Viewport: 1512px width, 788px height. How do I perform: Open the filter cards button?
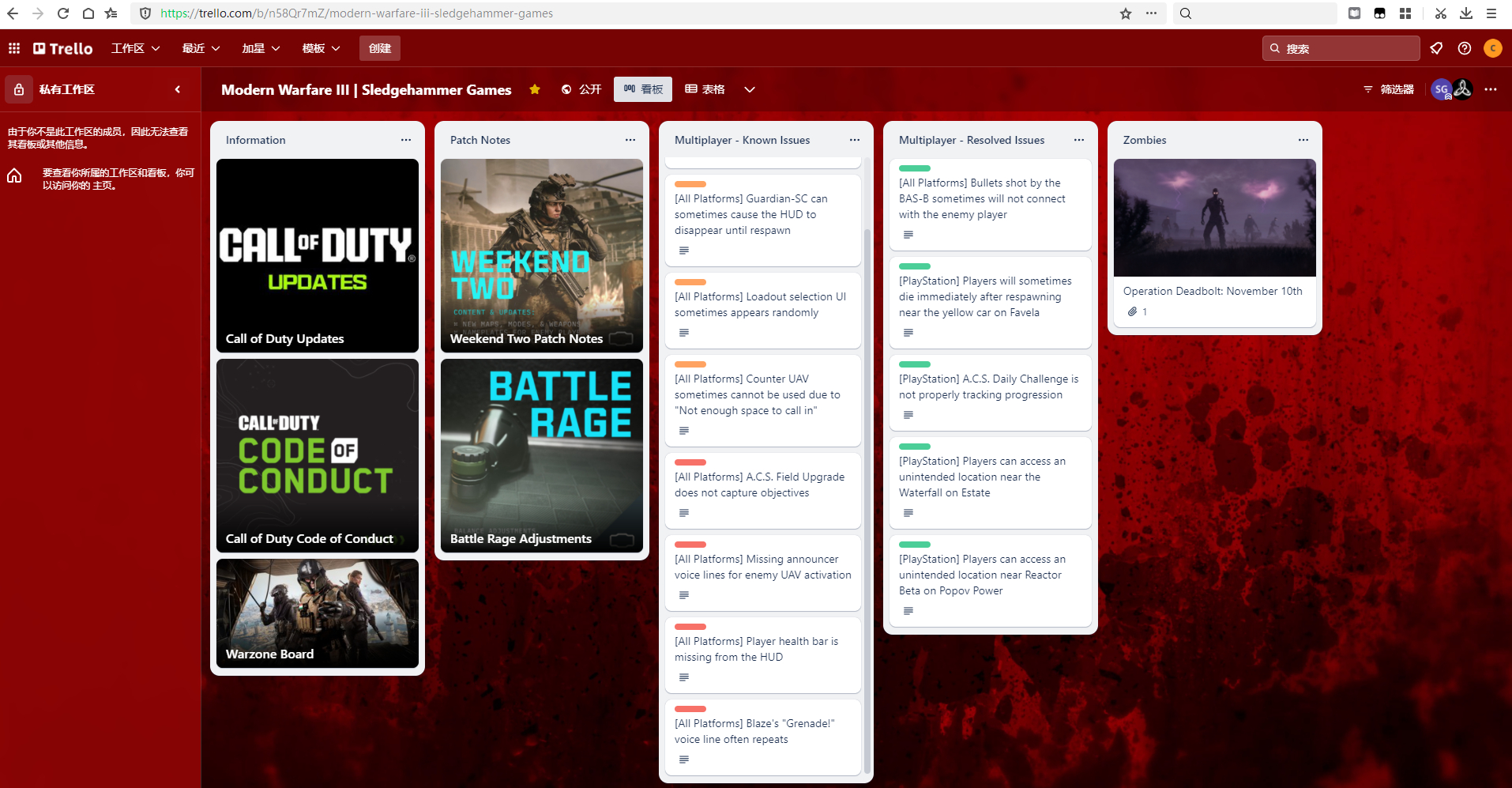pyautogui.click(x=1389, y=89)
